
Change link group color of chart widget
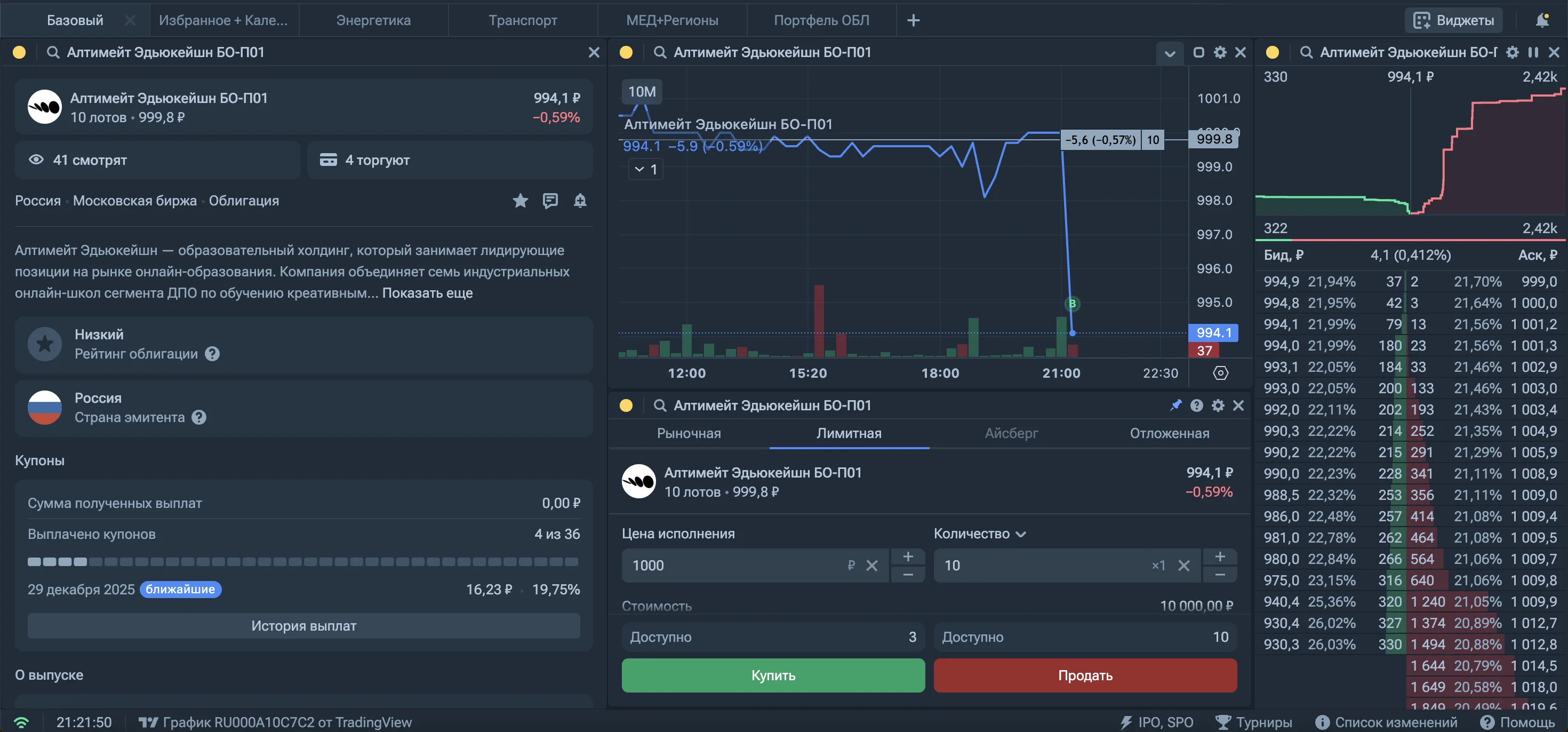[x=626, y=52]
